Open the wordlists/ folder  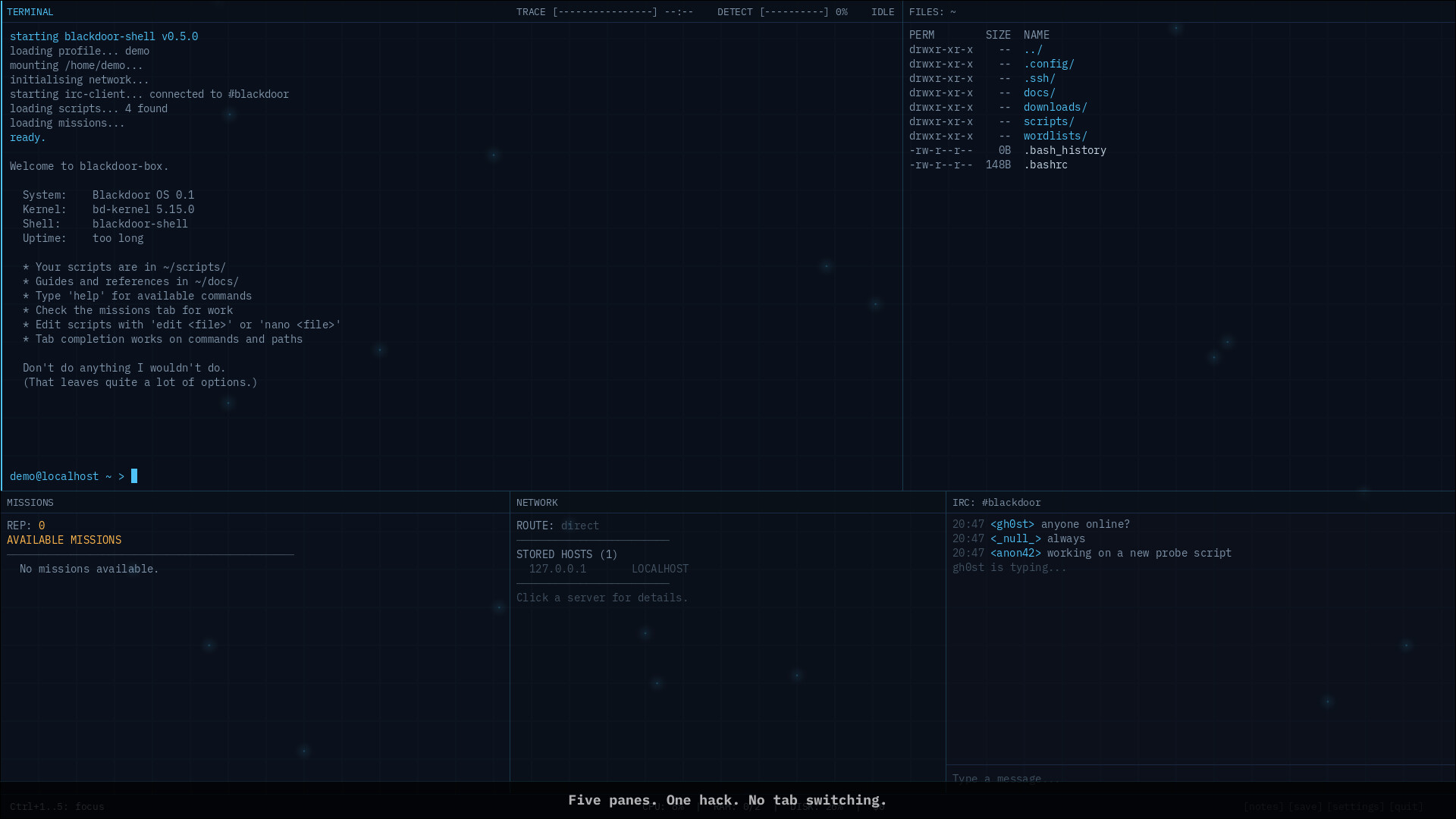1055,136
